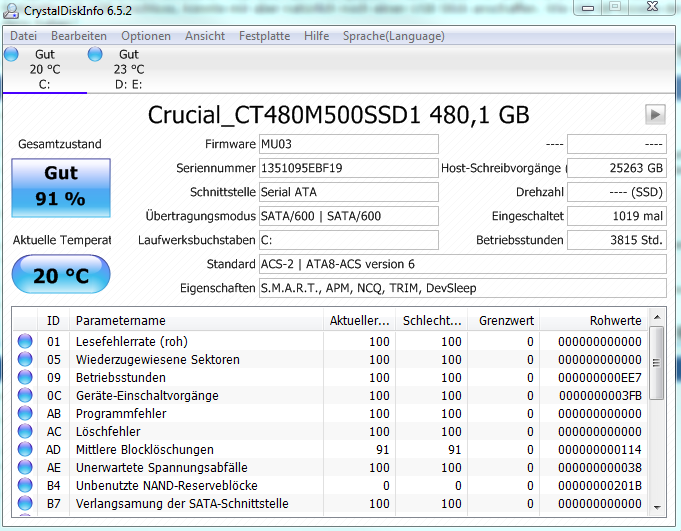The image size is (681, 531).
Task: Click the Eigenschaften field with S.M.A.R.T.
Action: 463,288
